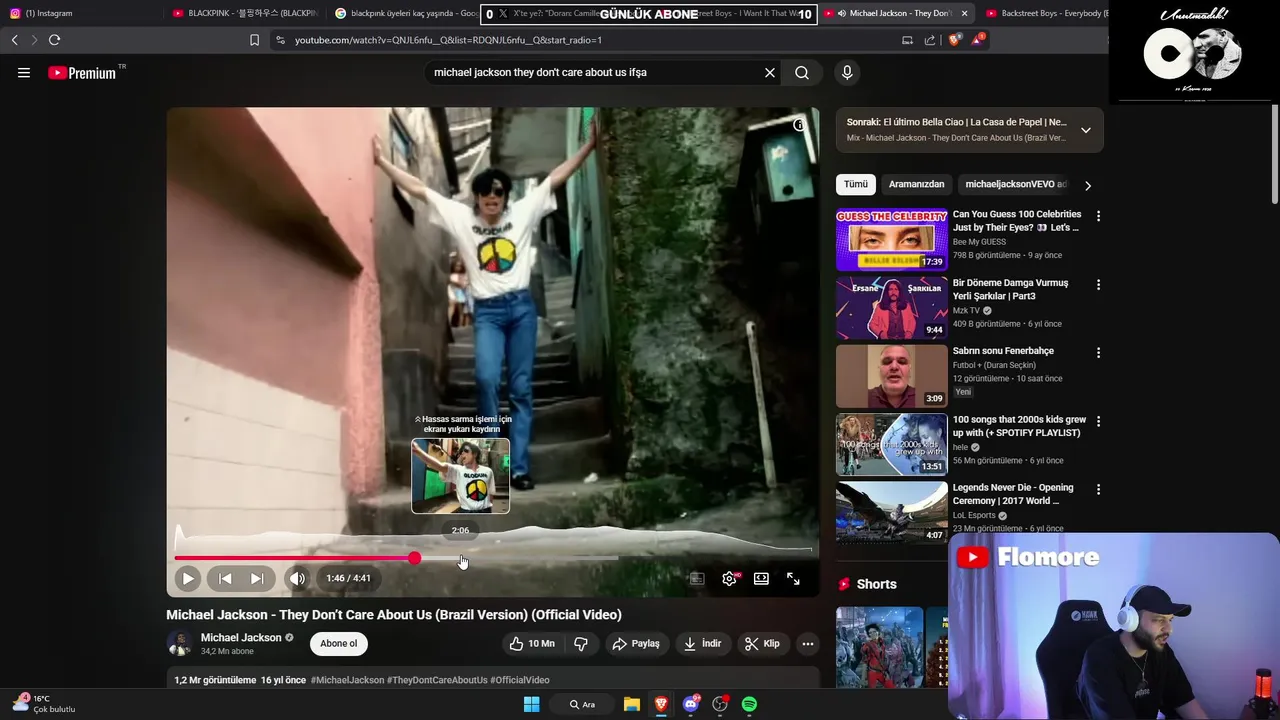Open the 16°C weather widget

(x=45, y=703)
